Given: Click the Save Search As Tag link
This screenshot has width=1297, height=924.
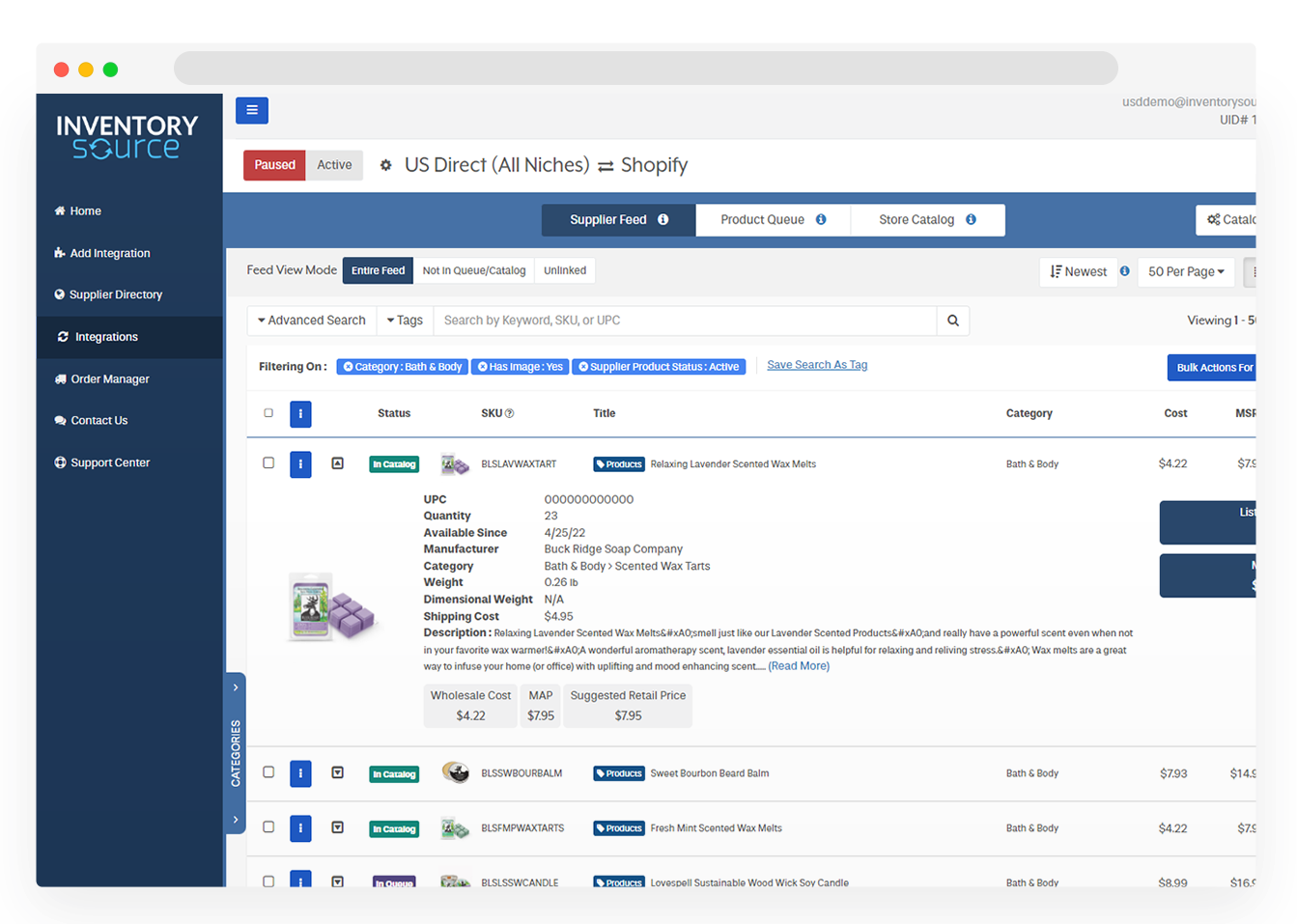Looking at the screenshot, I should point(816,364).
